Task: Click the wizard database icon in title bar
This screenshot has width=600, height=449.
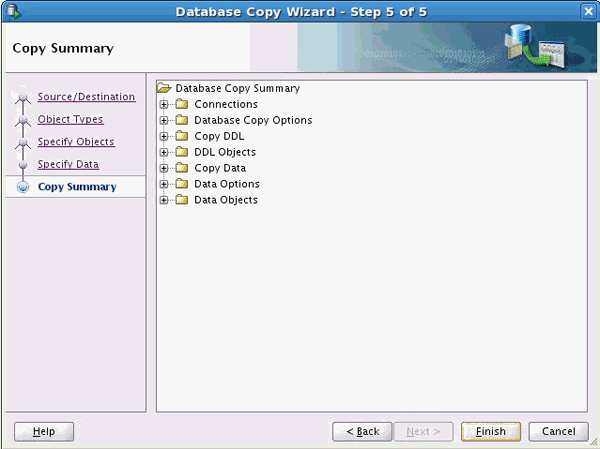Action: (x=13, y=11)
